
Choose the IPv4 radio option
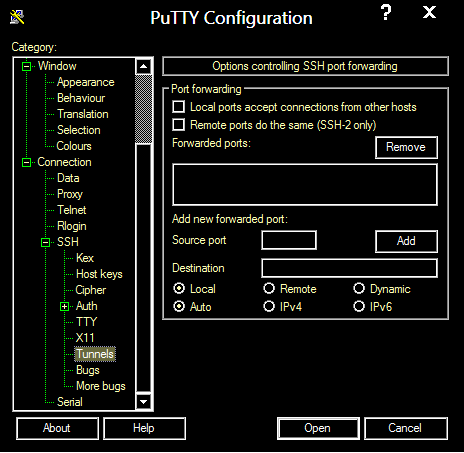[269, 306]
